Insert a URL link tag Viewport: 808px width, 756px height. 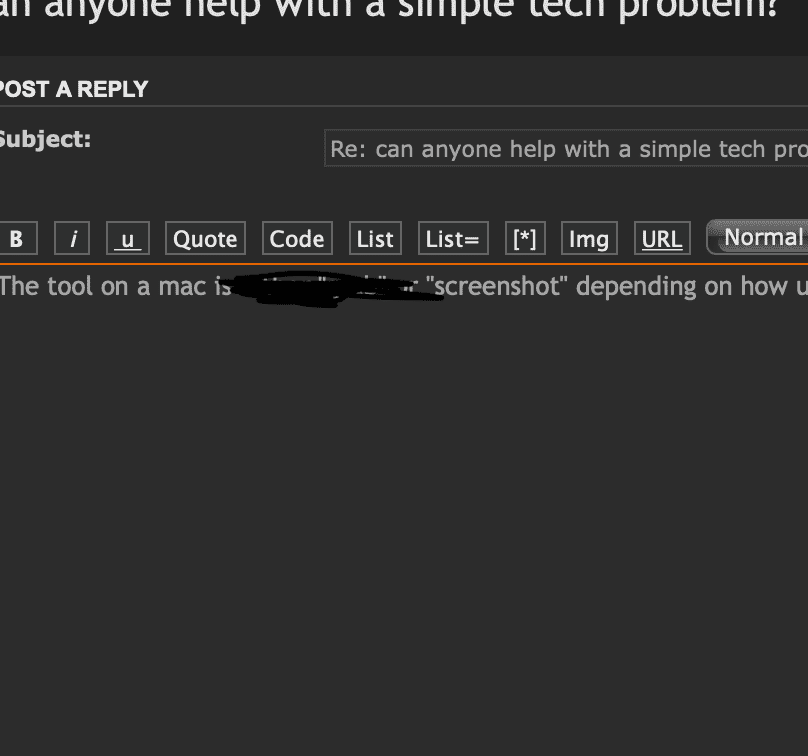point(662,238)
